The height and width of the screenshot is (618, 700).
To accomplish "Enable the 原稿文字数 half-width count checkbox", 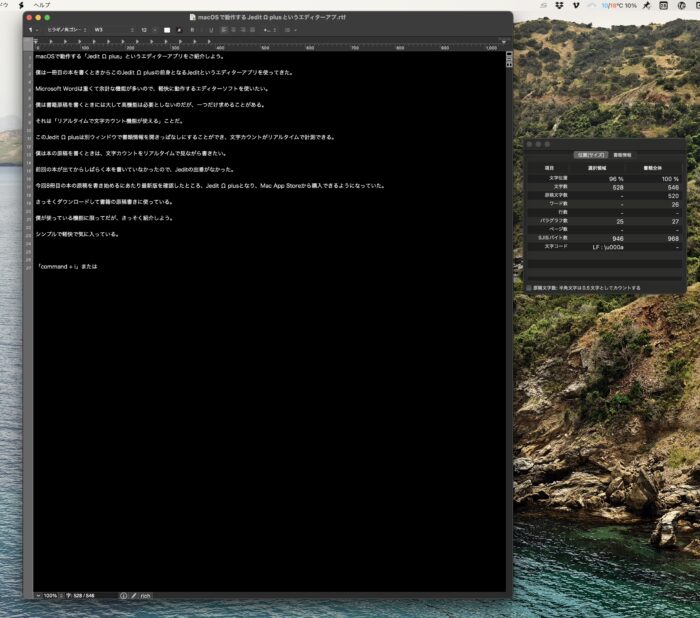I will coord(529,287).
